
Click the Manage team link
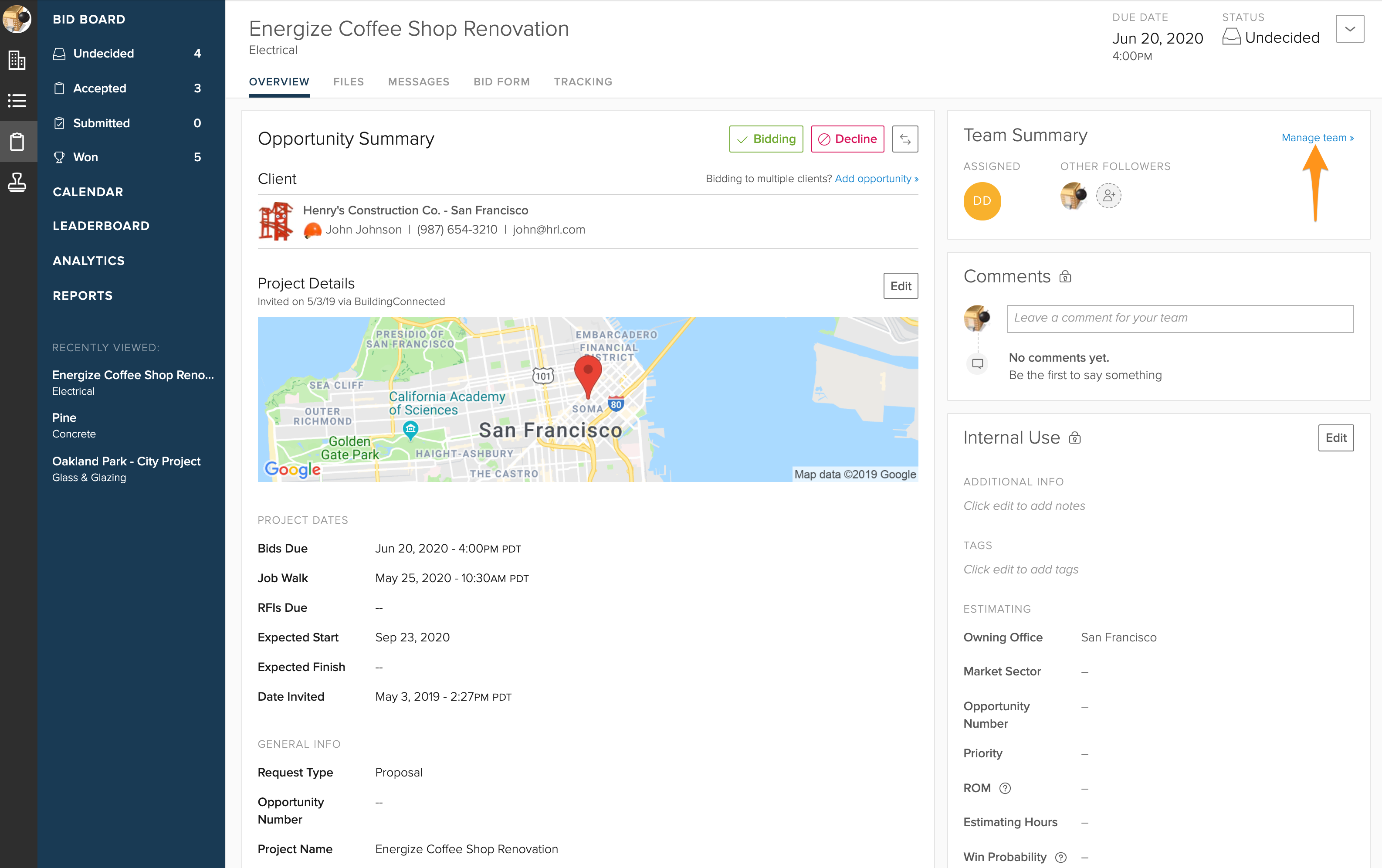pos(1317,138)
